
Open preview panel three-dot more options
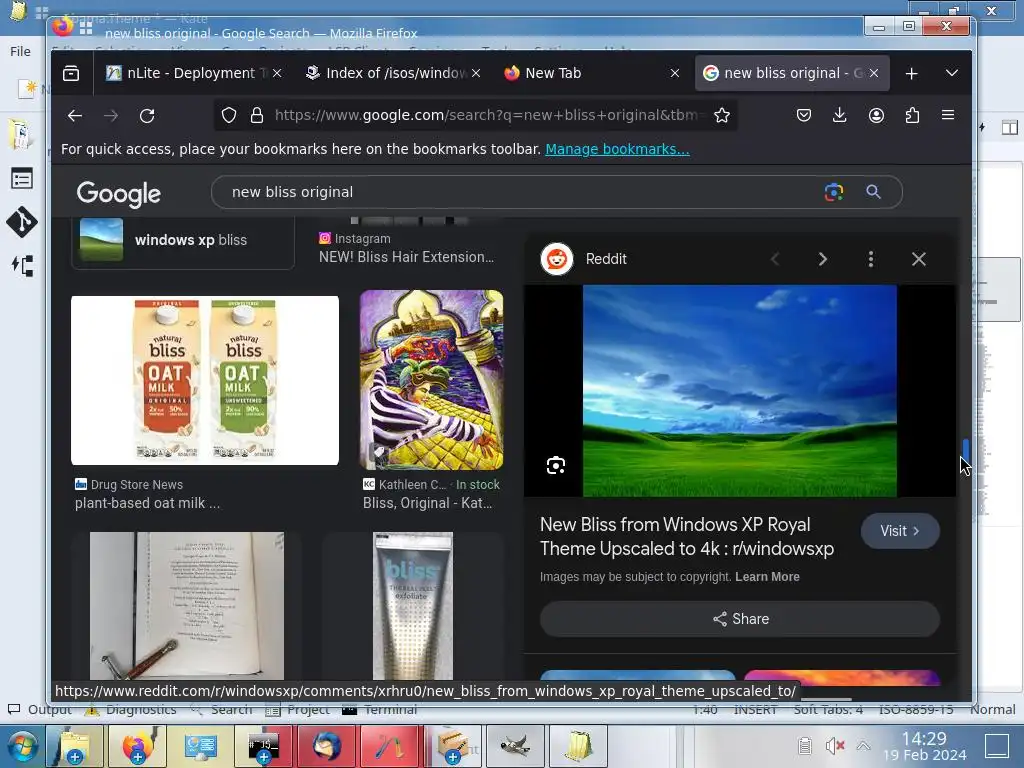tap(871, 259)
